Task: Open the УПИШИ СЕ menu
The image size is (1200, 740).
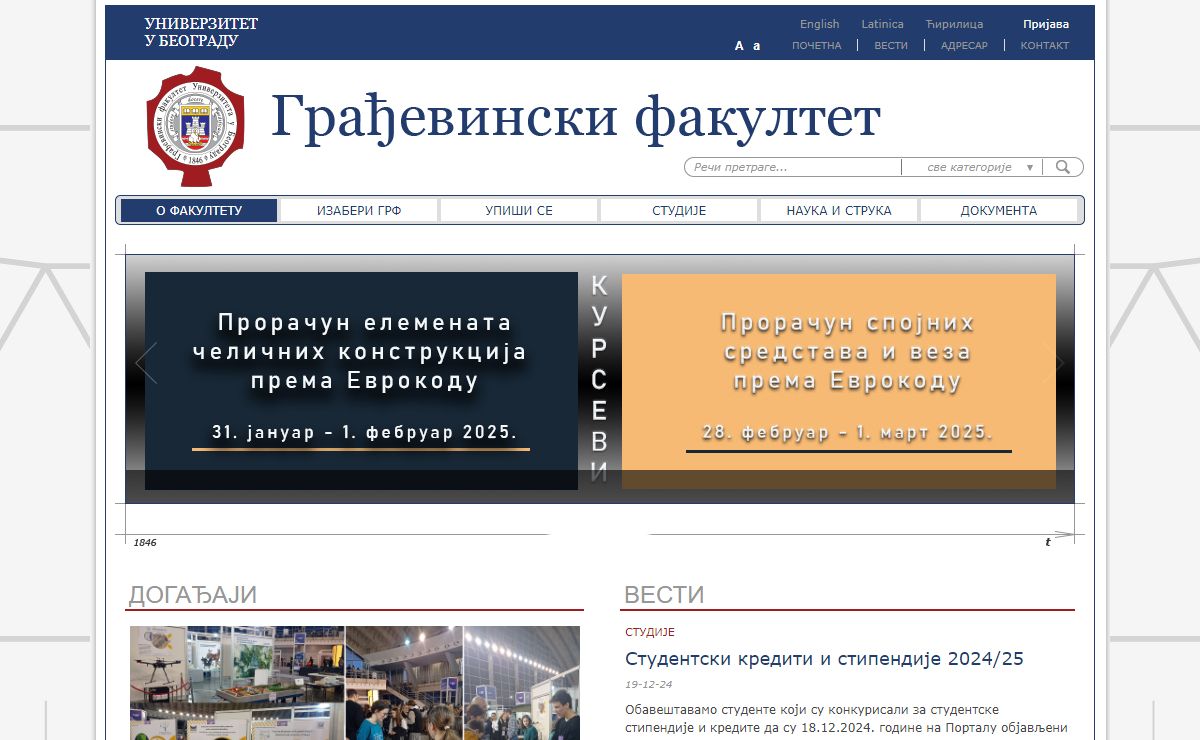Action: (519, 210)
